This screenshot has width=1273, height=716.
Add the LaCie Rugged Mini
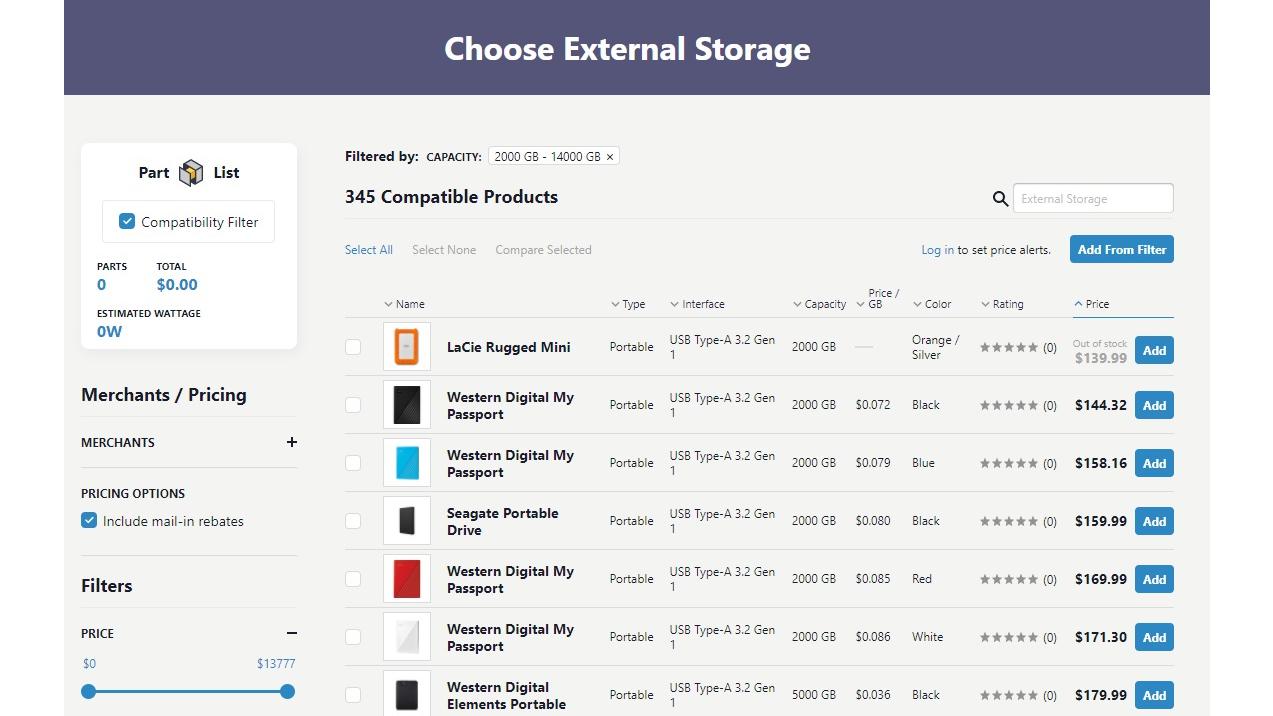(x=1154, y=351)
